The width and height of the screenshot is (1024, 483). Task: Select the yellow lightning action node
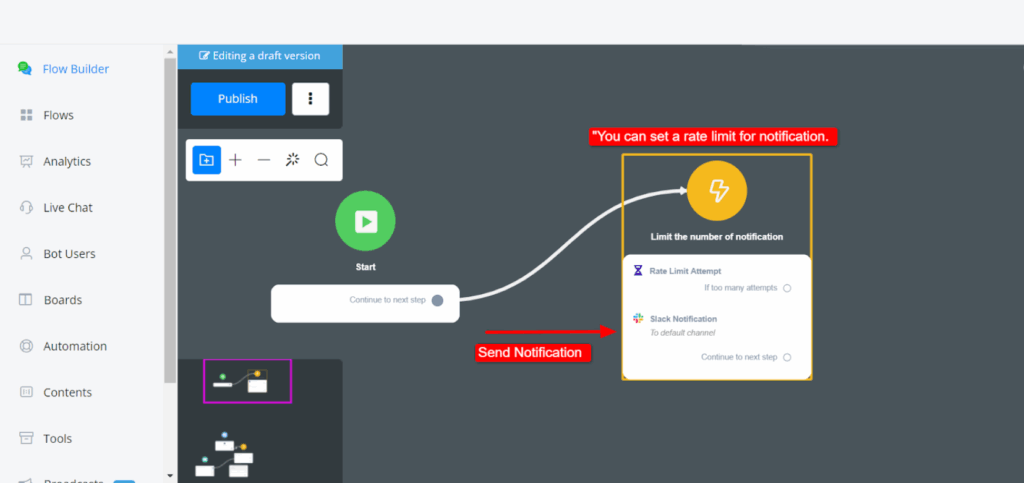[x=717, y=190]
